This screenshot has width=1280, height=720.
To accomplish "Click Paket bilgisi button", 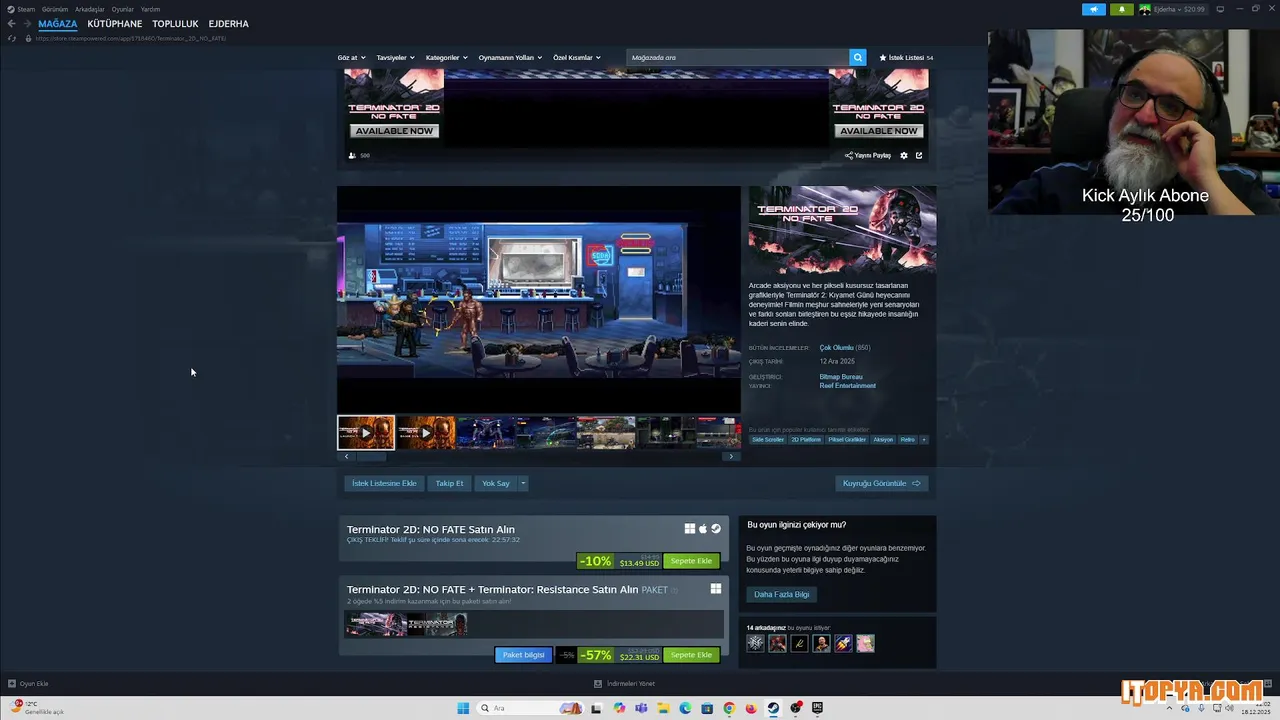I will [523, 655].
